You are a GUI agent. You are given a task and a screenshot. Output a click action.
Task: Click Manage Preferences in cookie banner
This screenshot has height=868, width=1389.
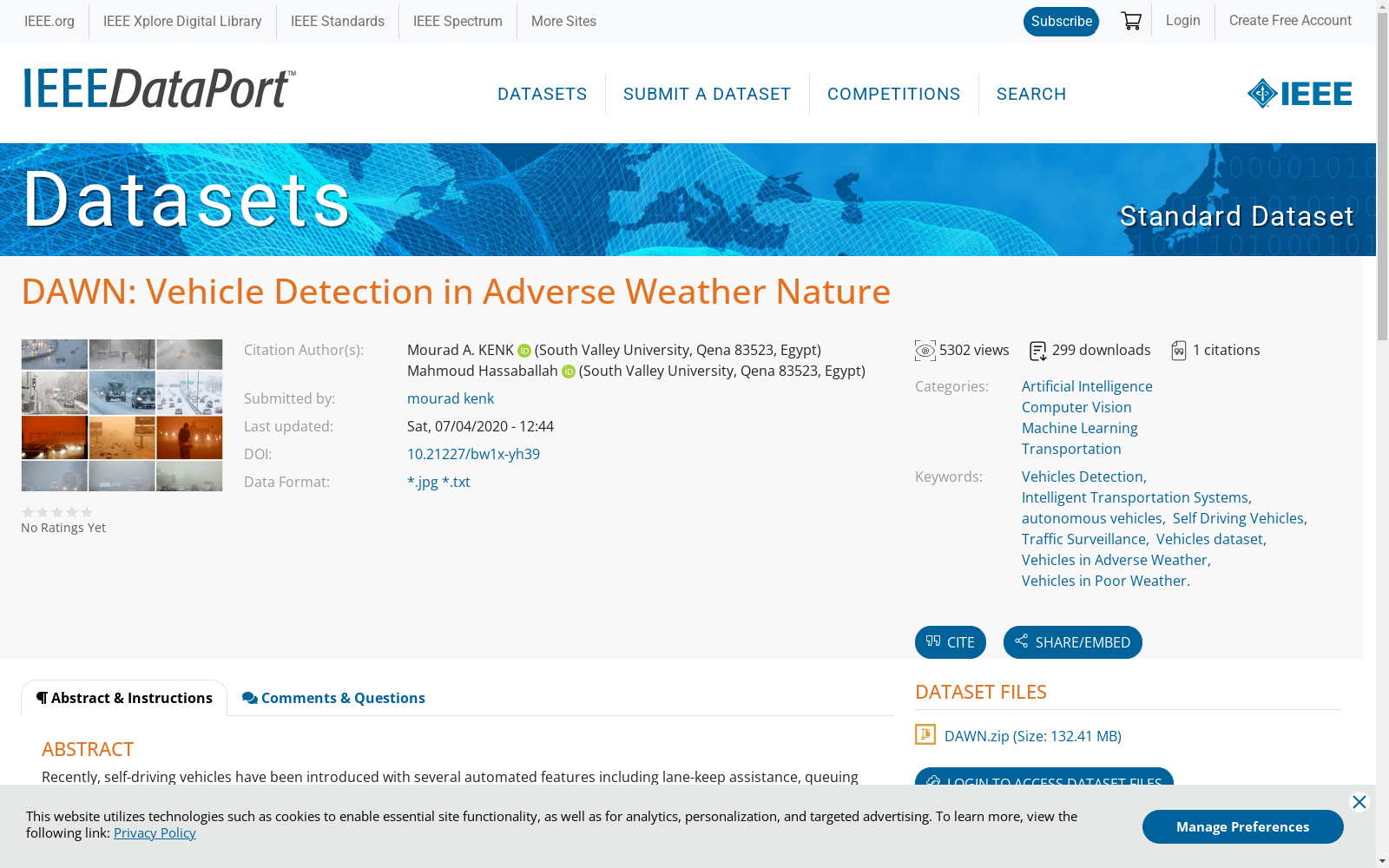pyautogui.click(x=1243, y=826)
